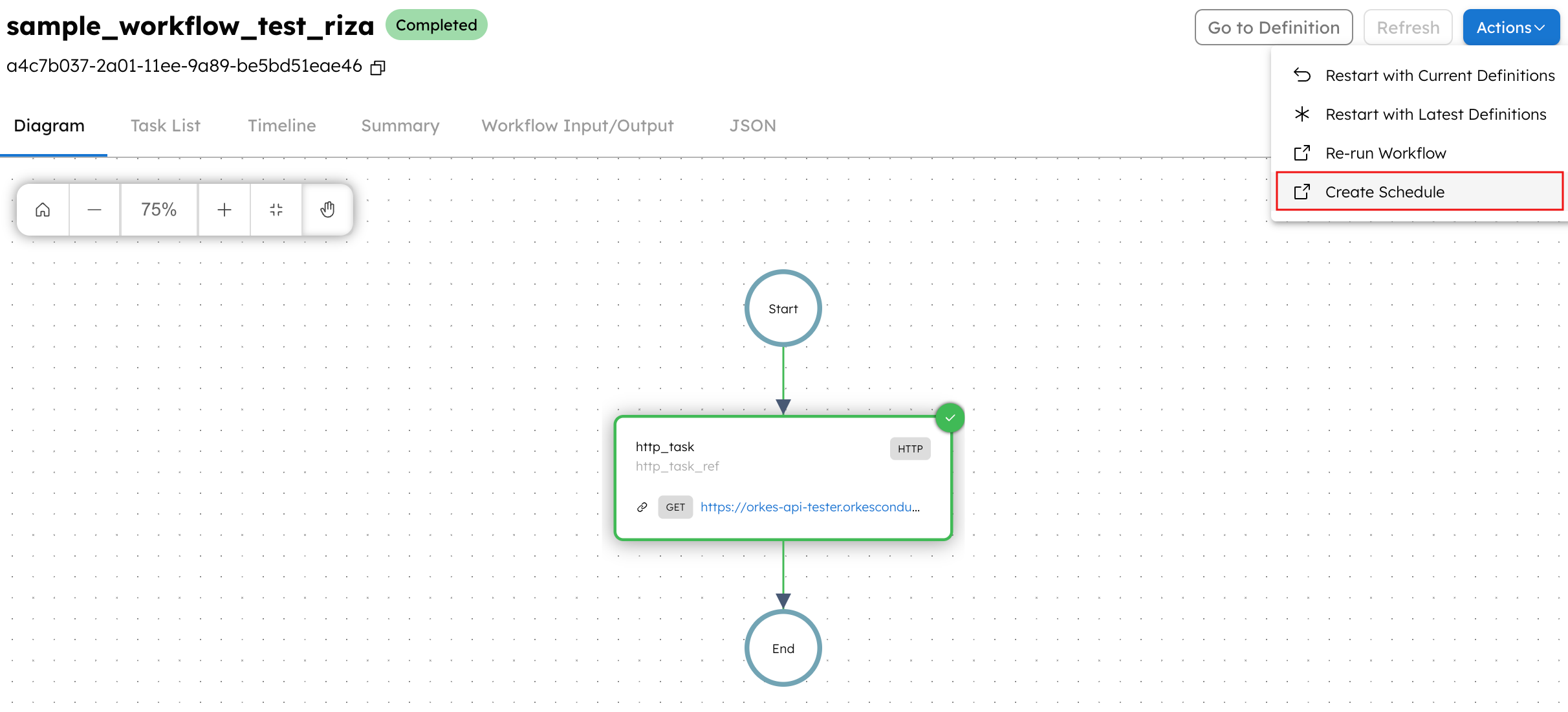Open the JSON tab
Screen dimensions: 1568x712
[752, 126]
